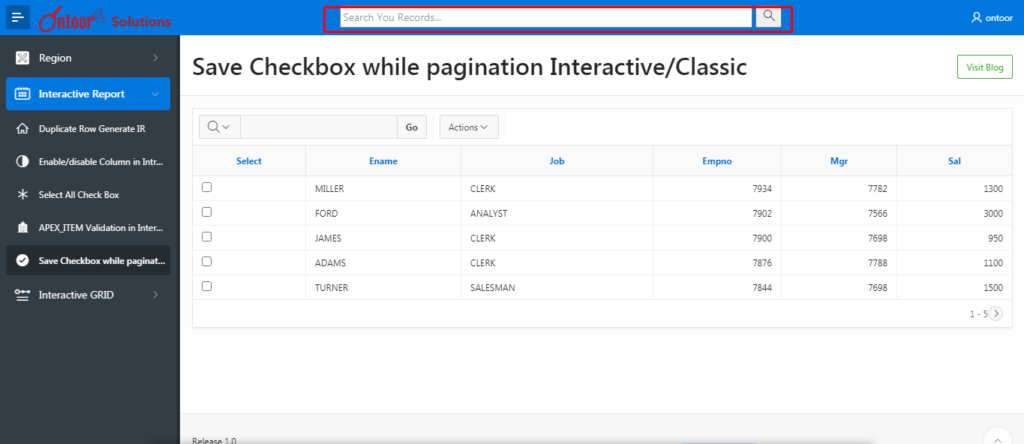
Task: Open the report column search dropdown
Action: [x=219, y=127]
